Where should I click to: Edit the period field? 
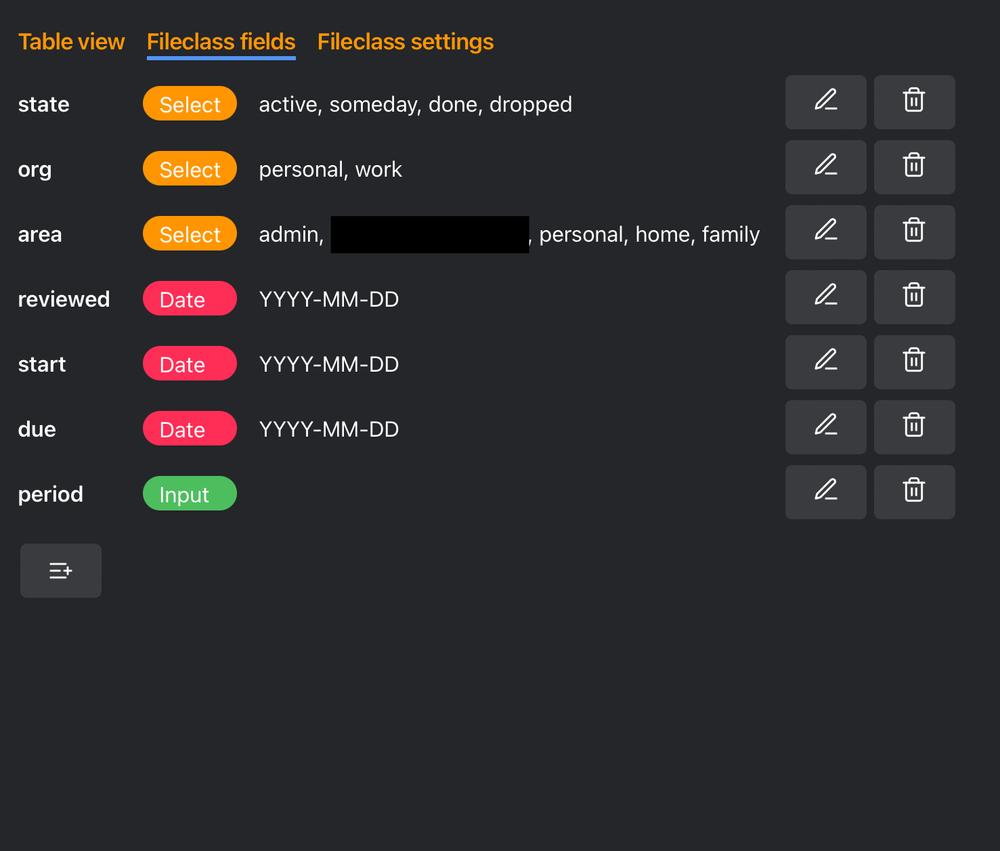point(825,492)
